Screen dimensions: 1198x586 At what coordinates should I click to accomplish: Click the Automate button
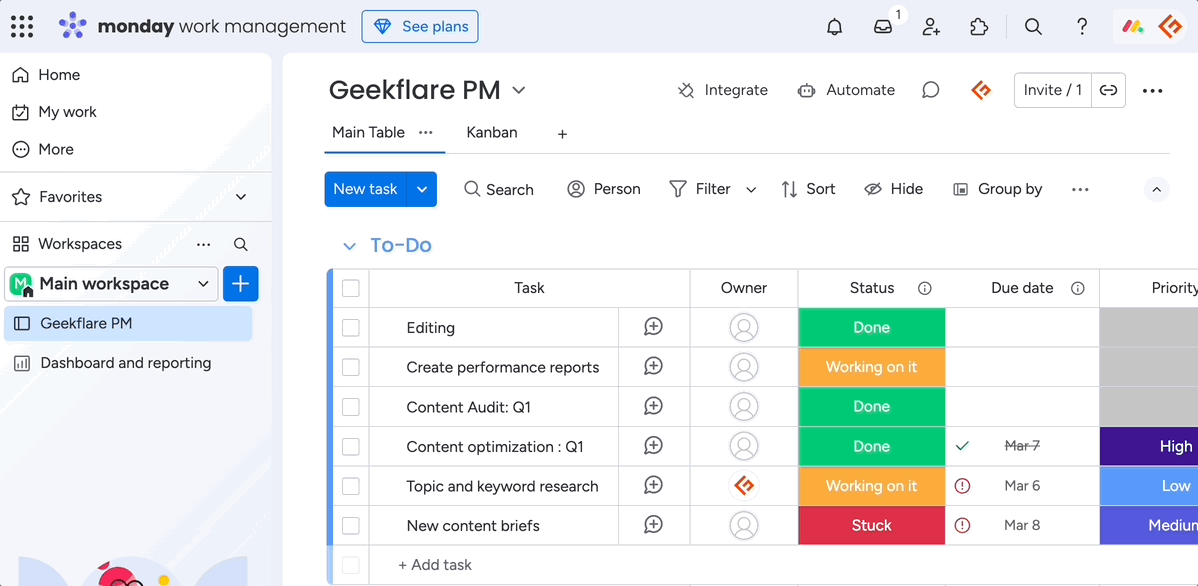[846, 90]
